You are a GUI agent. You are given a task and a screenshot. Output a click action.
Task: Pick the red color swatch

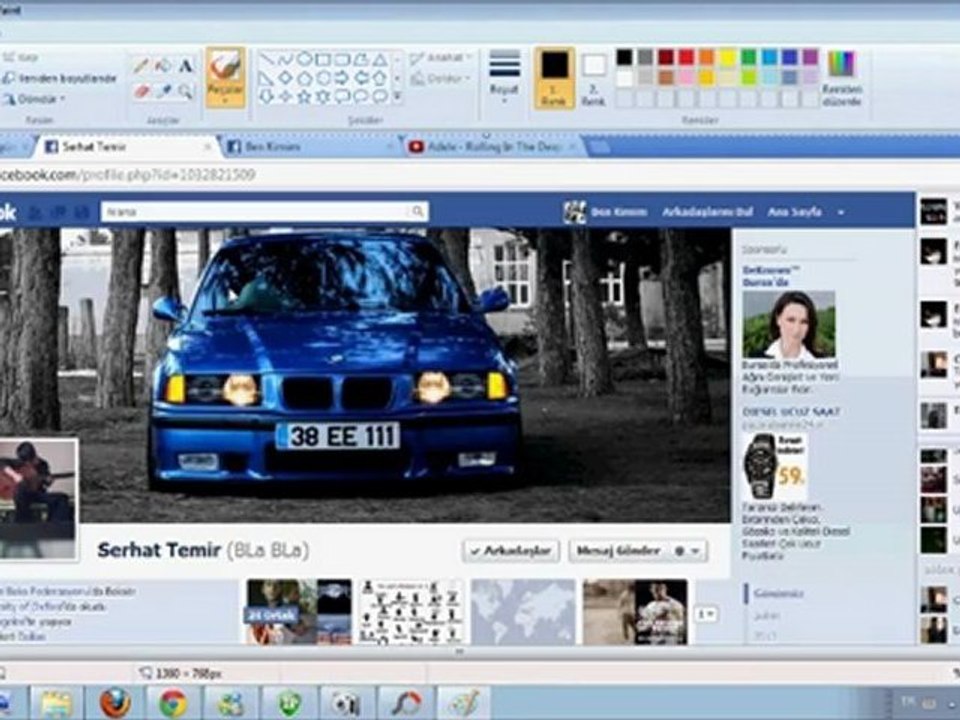(x=686, y=58)
